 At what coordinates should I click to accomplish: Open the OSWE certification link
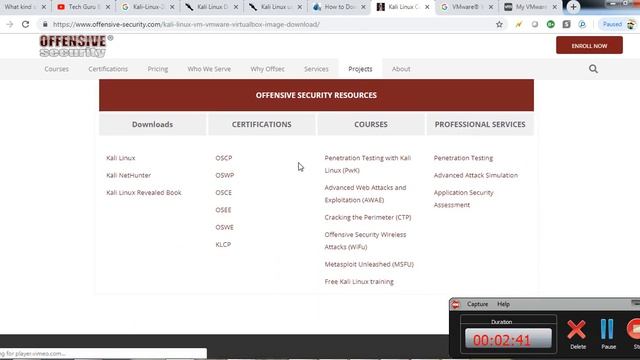point(224,227)
